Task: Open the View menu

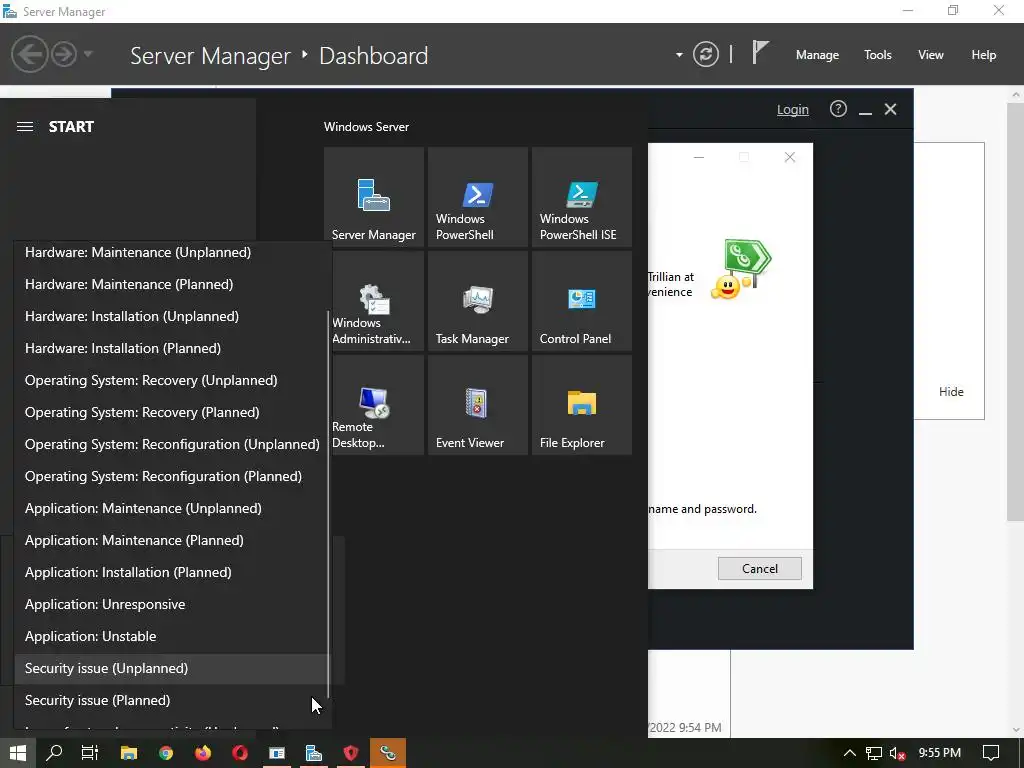Action: click(x=931, y=55)
